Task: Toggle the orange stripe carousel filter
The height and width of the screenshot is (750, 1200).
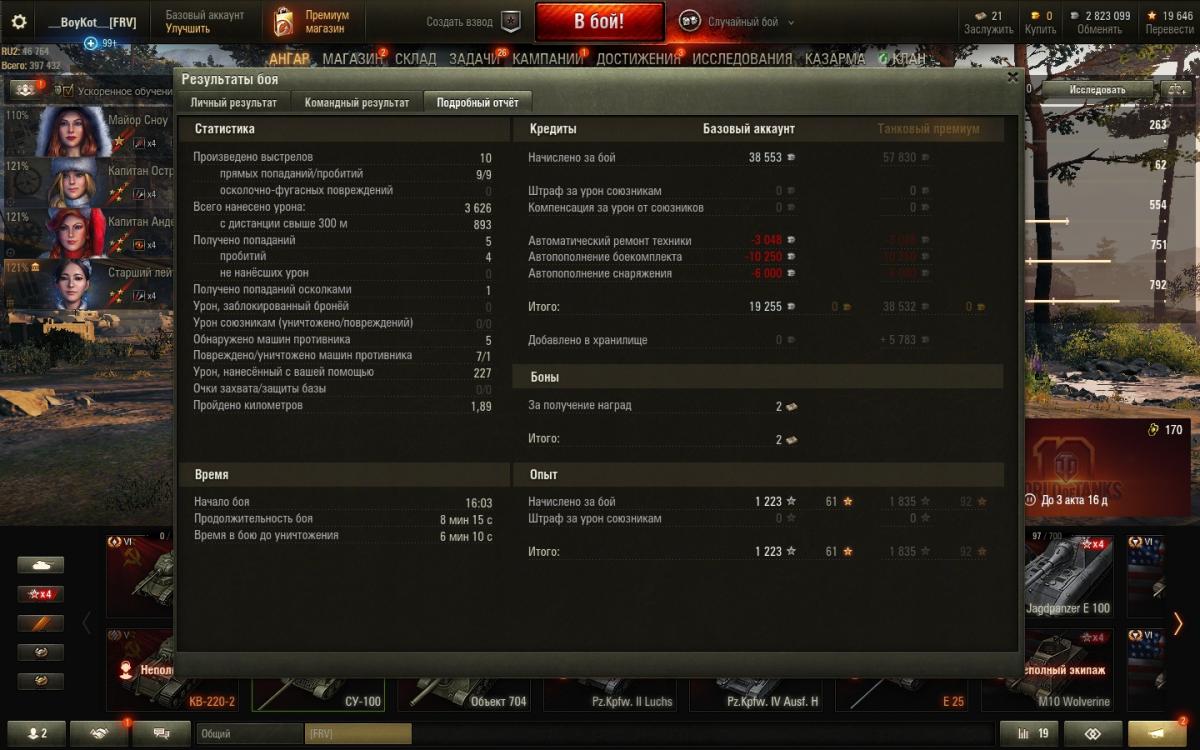Action: pyautogui.click(x=40, y=623)
